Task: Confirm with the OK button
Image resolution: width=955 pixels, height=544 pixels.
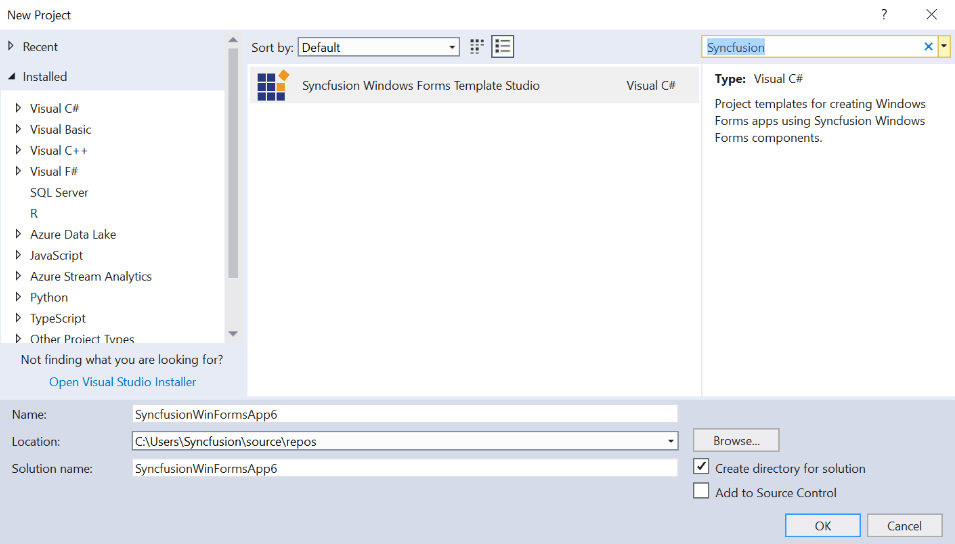Action: point(822,526)
